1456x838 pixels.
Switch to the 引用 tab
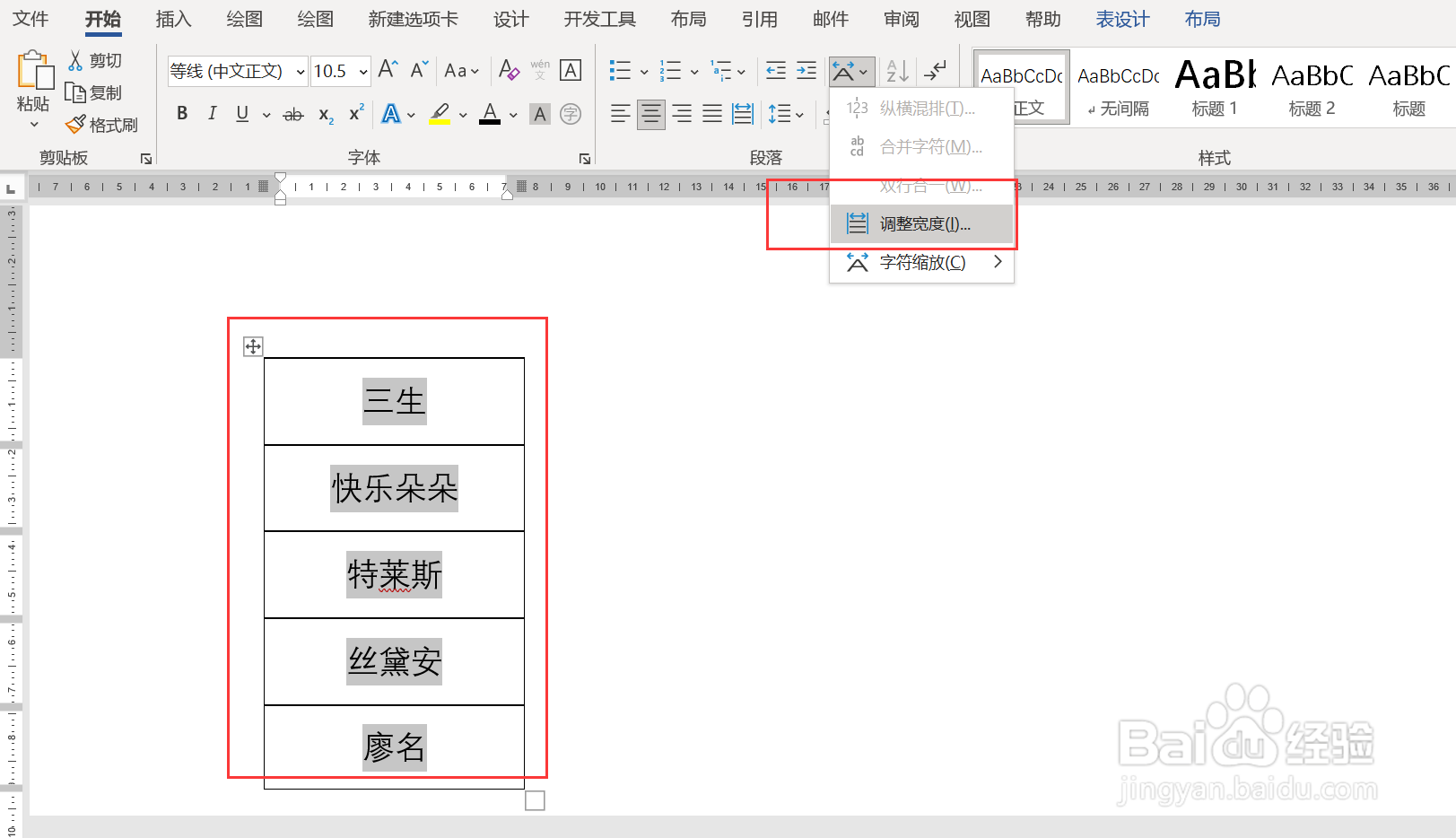tap(760, 19)
